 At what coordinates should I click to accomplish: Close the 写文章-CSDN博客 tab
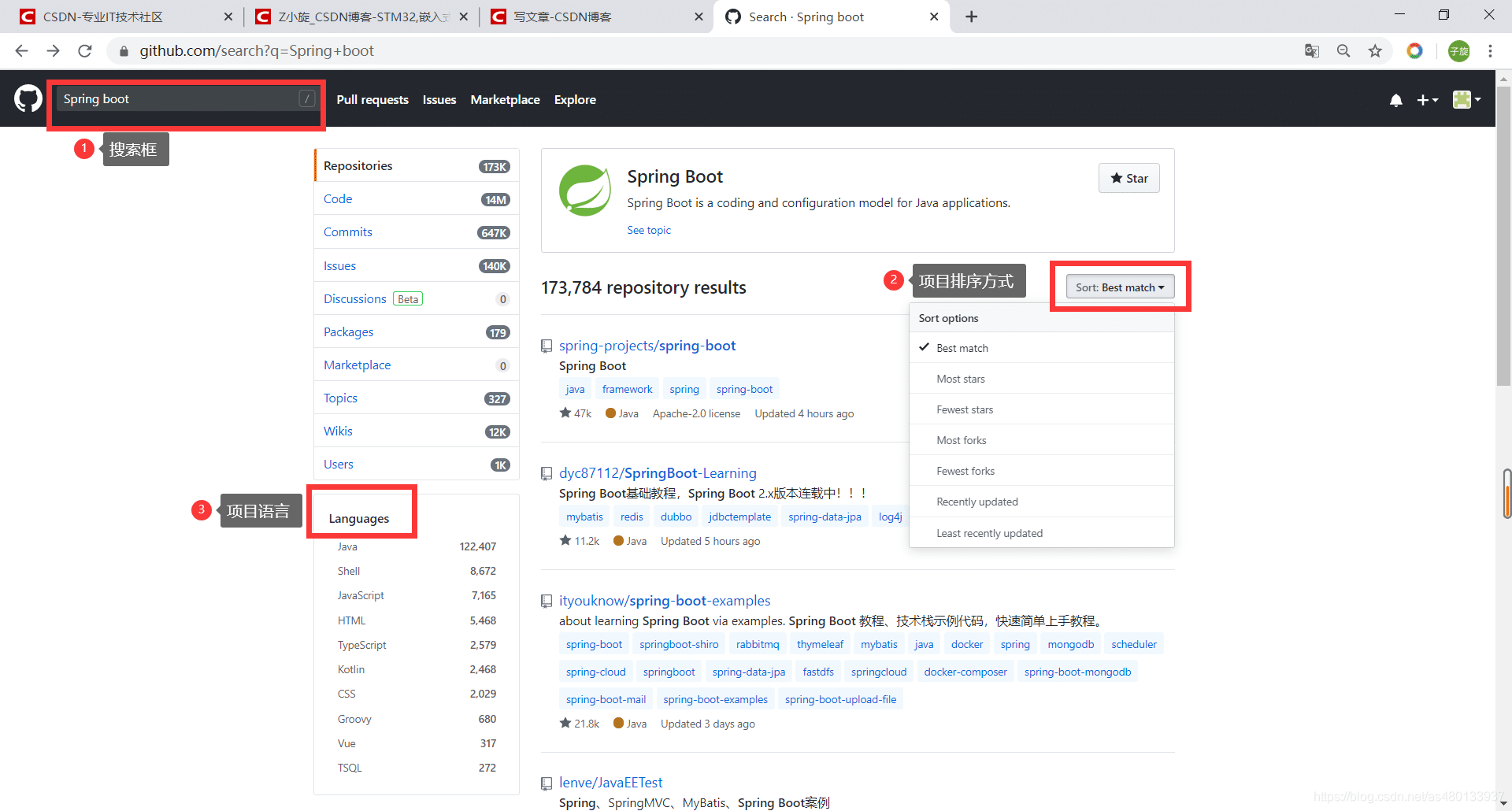click(x=699, y=17)
